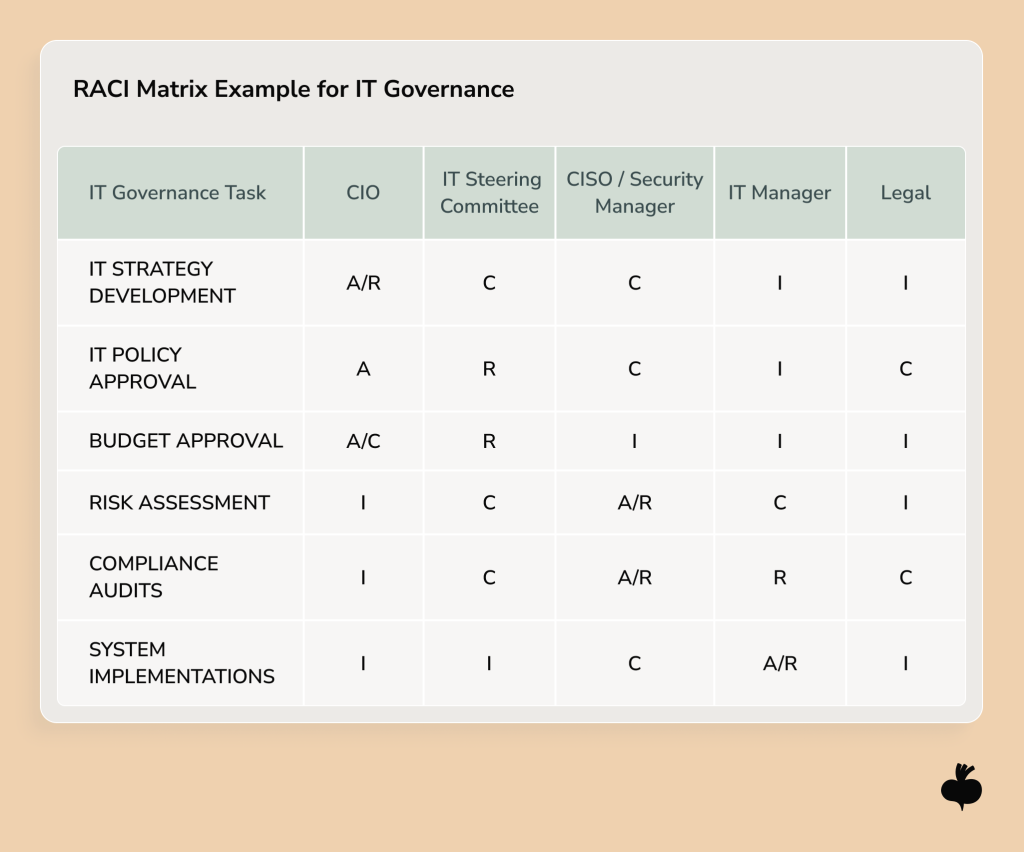This screenshot has width=1024, height=852.
Task: Click the CISO / Security Manager header
Action: (x=634, y=193)
